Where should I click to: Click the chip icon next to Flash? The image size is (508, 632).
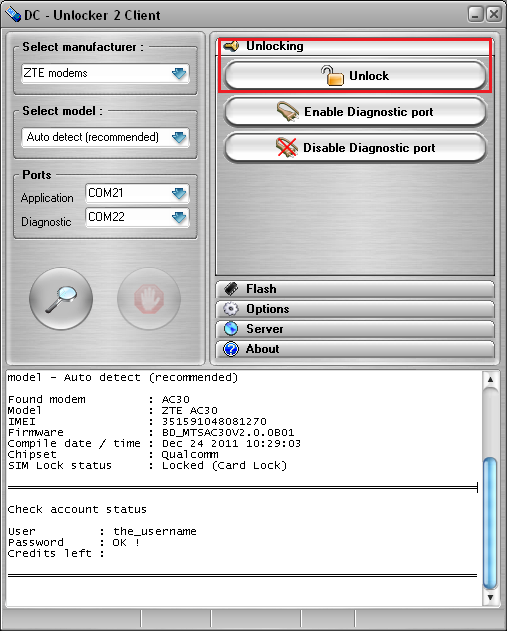pos(231,289)
